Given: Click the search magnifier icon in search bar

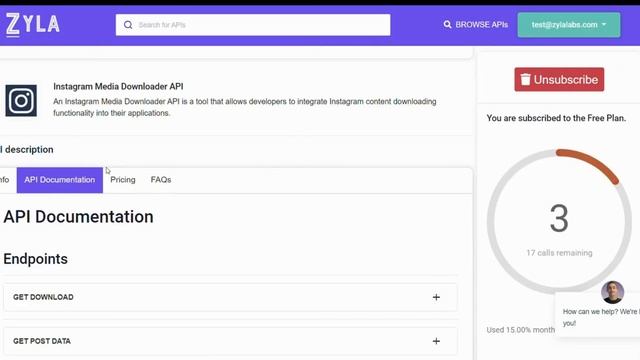Looking at the screenshot, I should [128, 25].
